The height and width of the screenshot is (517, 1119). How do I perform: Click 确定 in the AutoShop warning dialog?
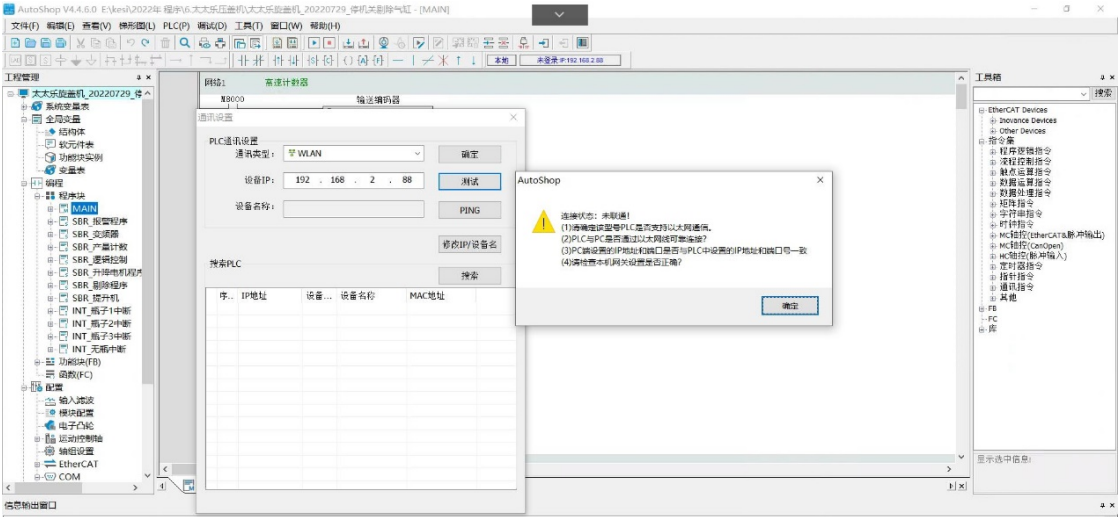coord(789,306)
